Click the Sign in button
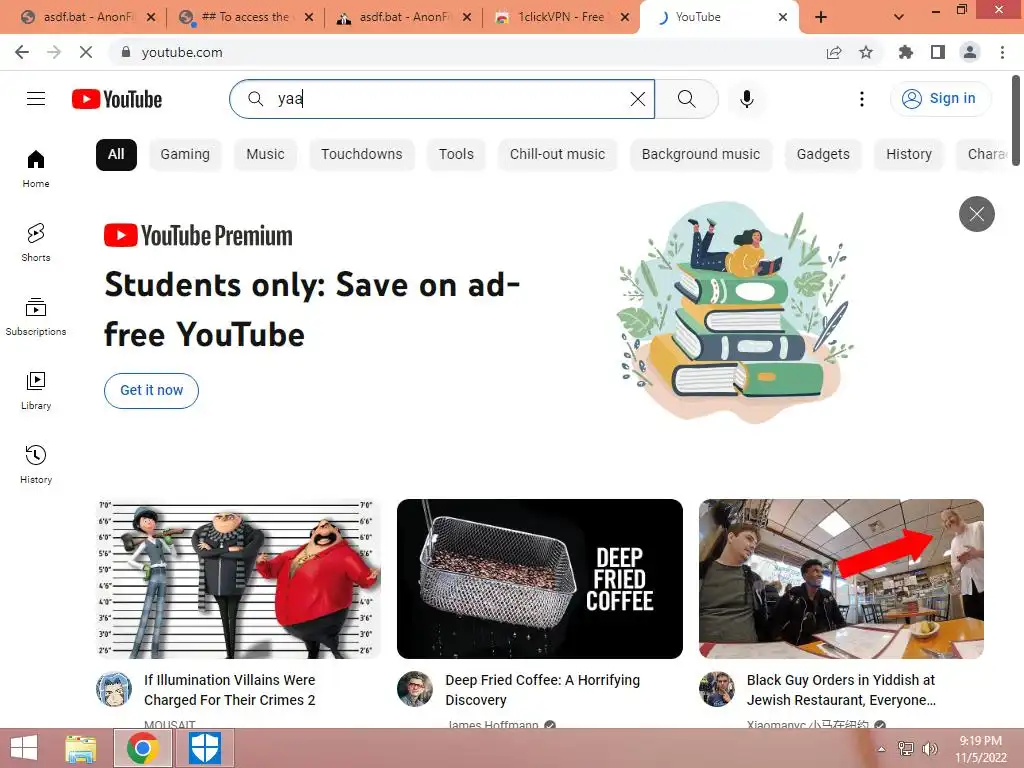 940,99
